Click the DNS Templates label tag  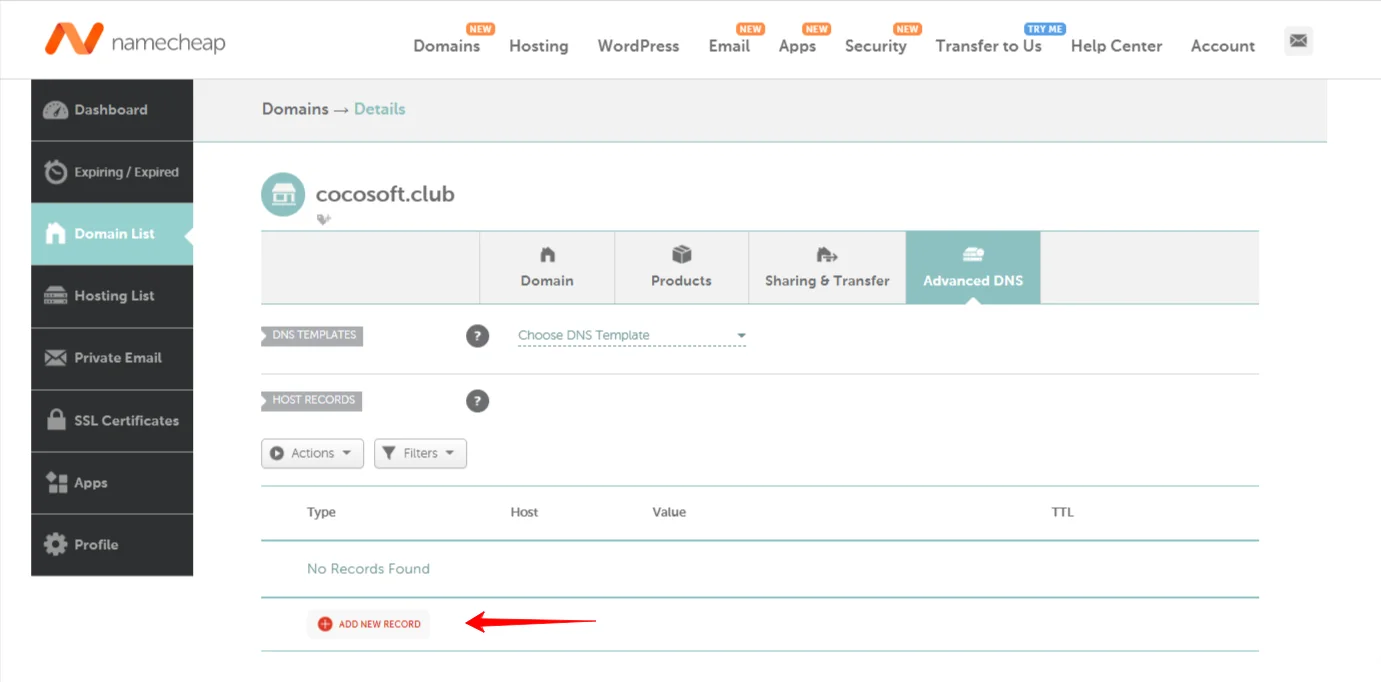pos(312,335)
